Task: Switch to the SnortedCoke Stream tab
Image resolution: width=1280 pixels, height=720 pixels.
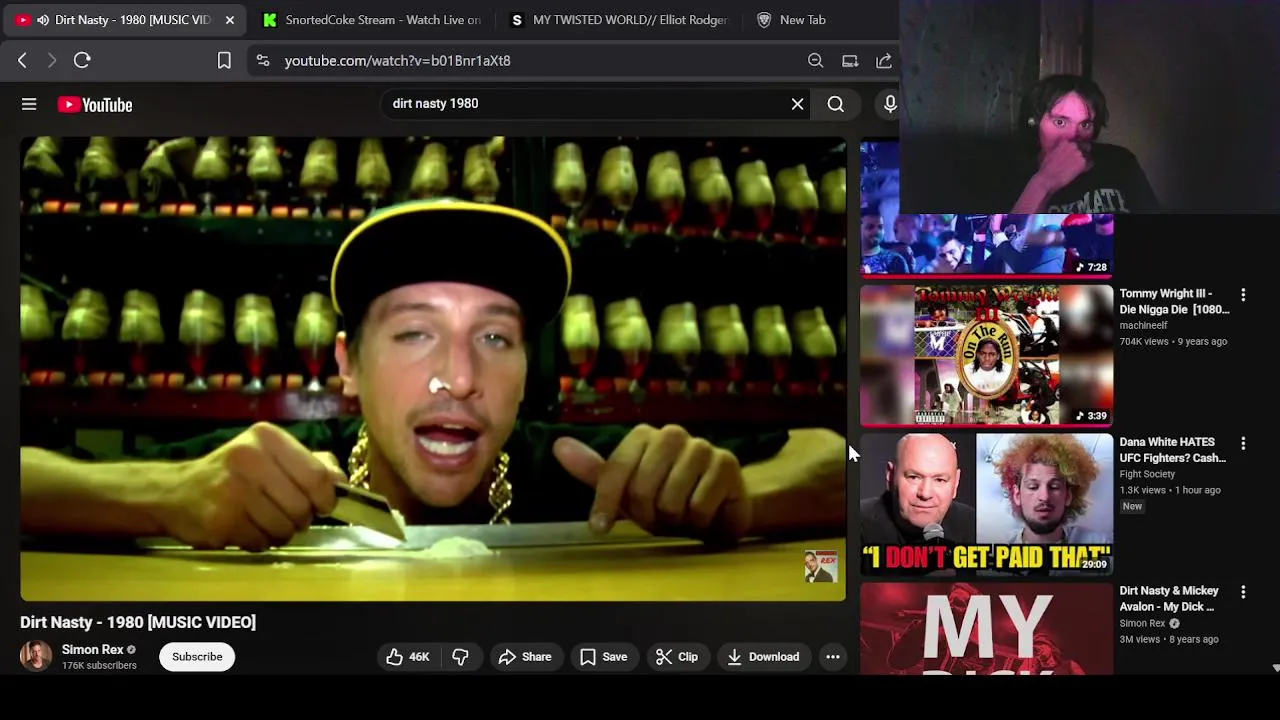Action: (372, 20)
